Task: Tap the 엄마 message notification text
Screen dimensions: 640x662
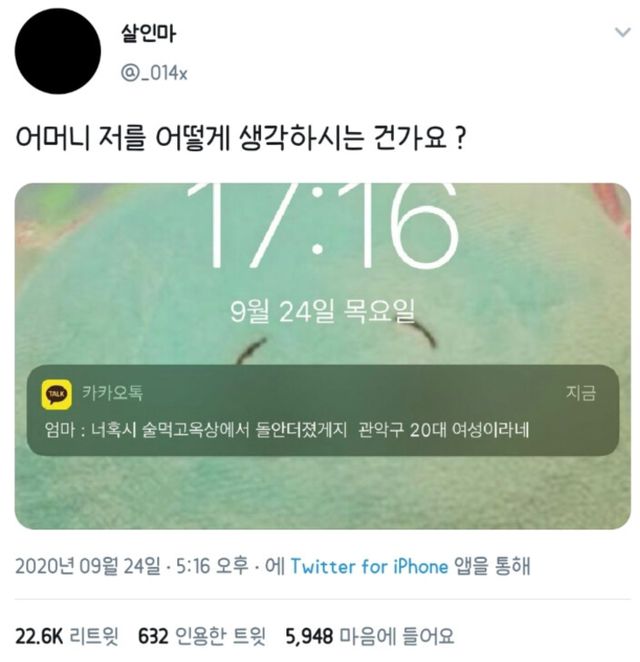Action: (287, 430)
